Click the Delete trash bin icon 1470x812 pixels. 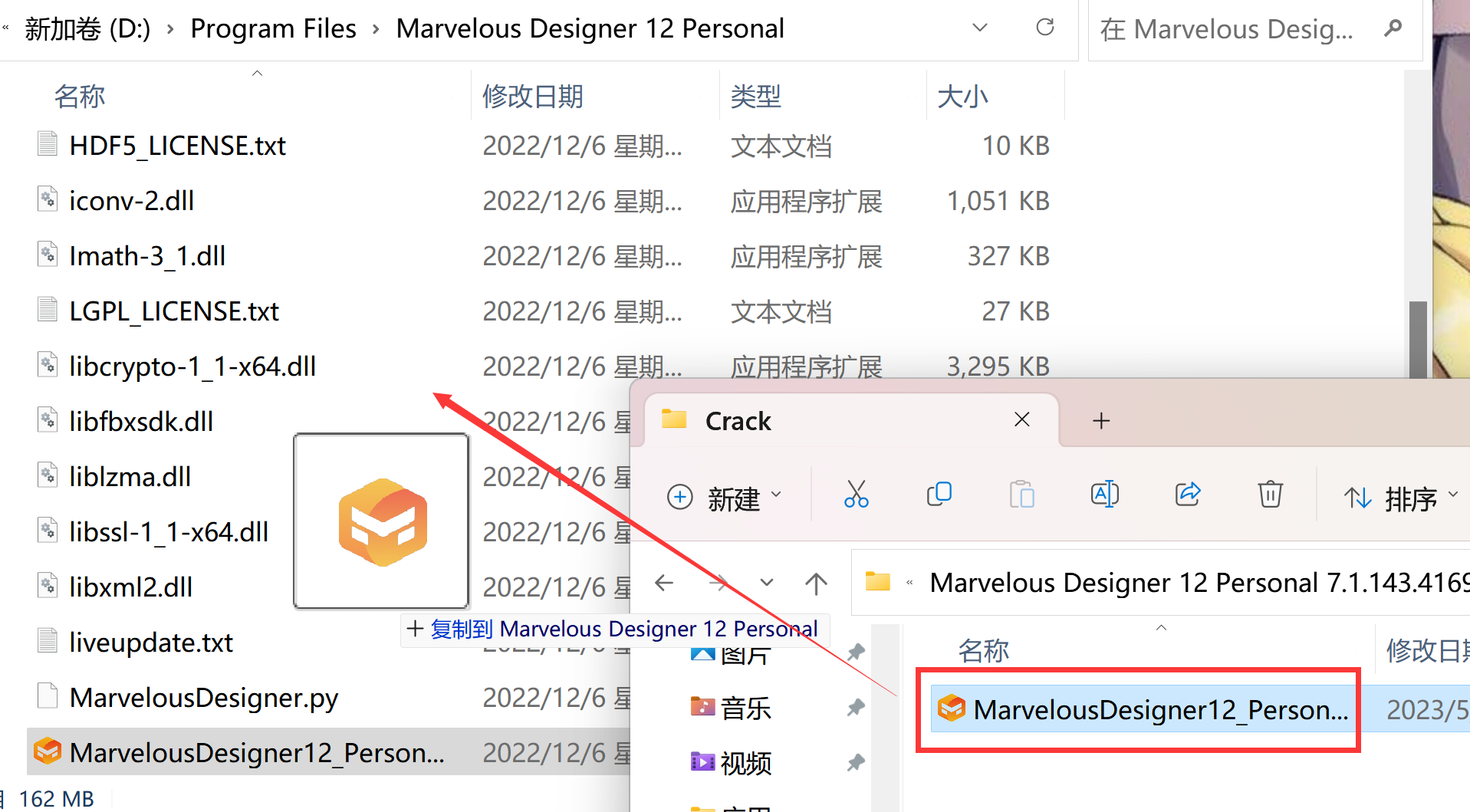point(1270,495)
